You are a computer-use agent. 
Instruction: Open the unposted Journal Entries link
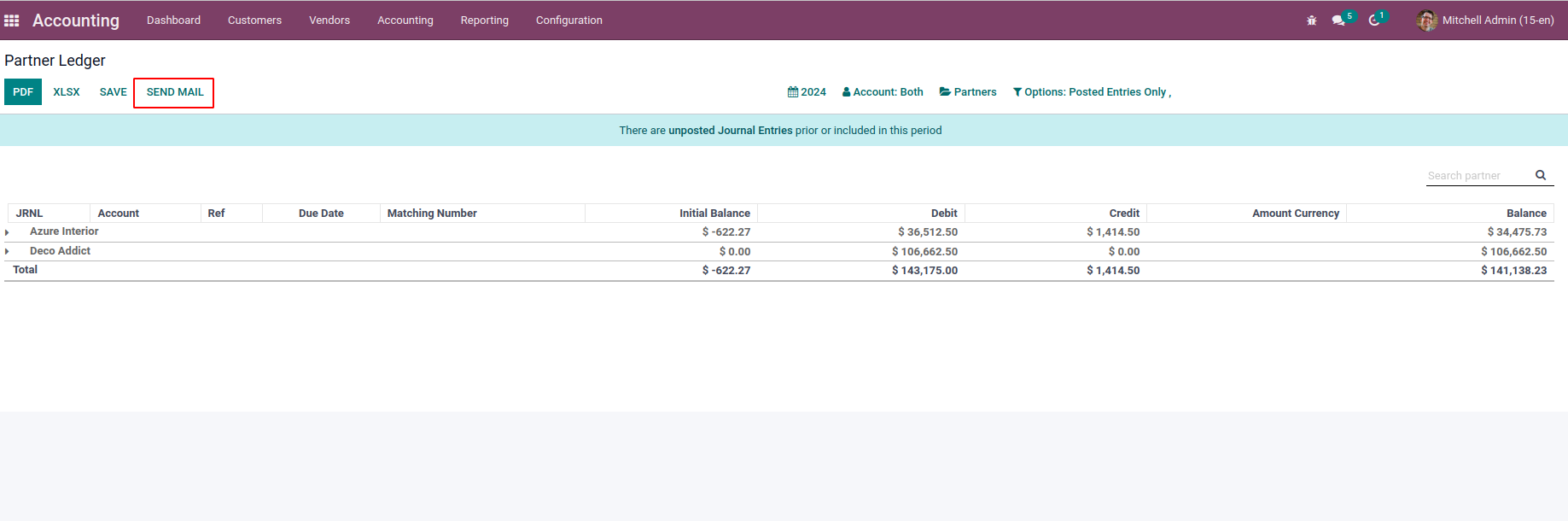pos(730,131)
